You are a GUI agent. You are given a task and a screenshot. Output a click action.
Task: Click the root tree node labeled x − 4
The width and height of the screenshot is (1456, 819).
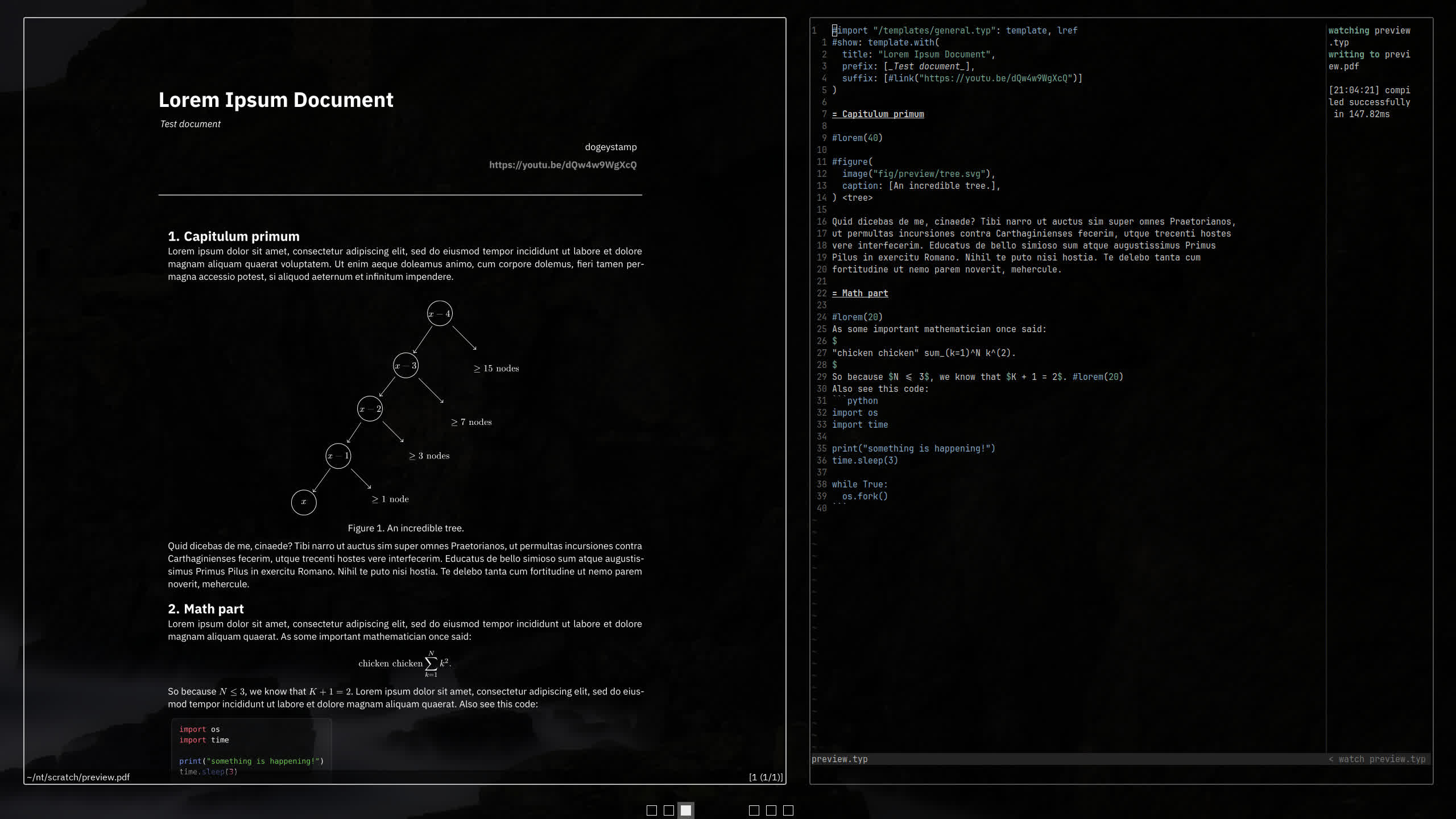(x=440, y=313)
